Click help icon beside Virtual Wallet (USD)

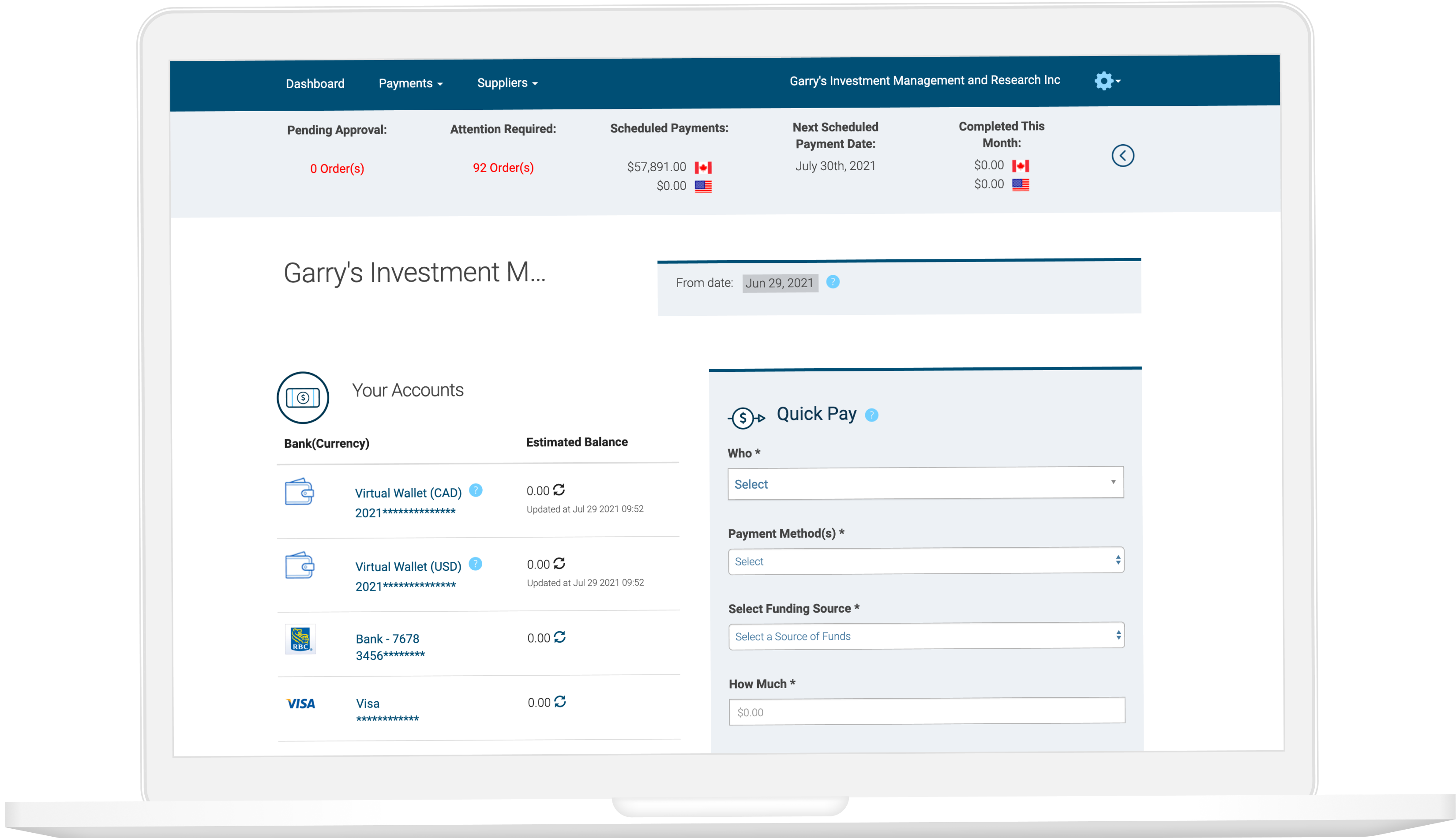476,564
